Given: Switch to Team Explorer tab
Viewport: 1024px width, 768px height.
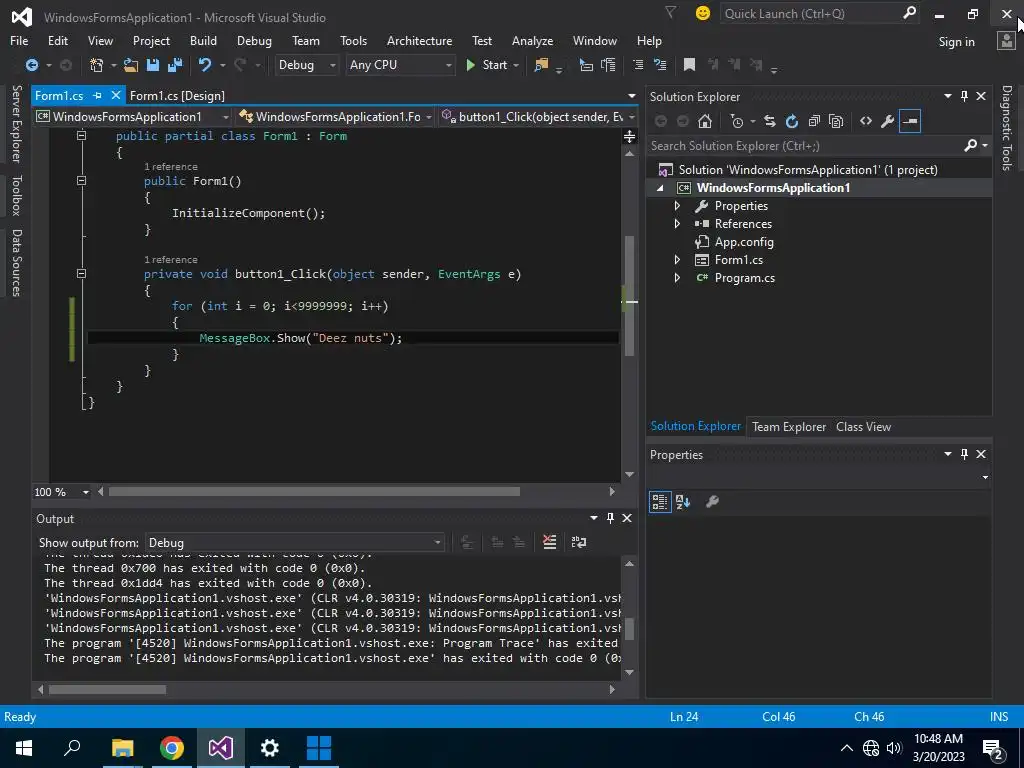Looking at the screenshot, I should pyautogui.click(x=789, y=426).
